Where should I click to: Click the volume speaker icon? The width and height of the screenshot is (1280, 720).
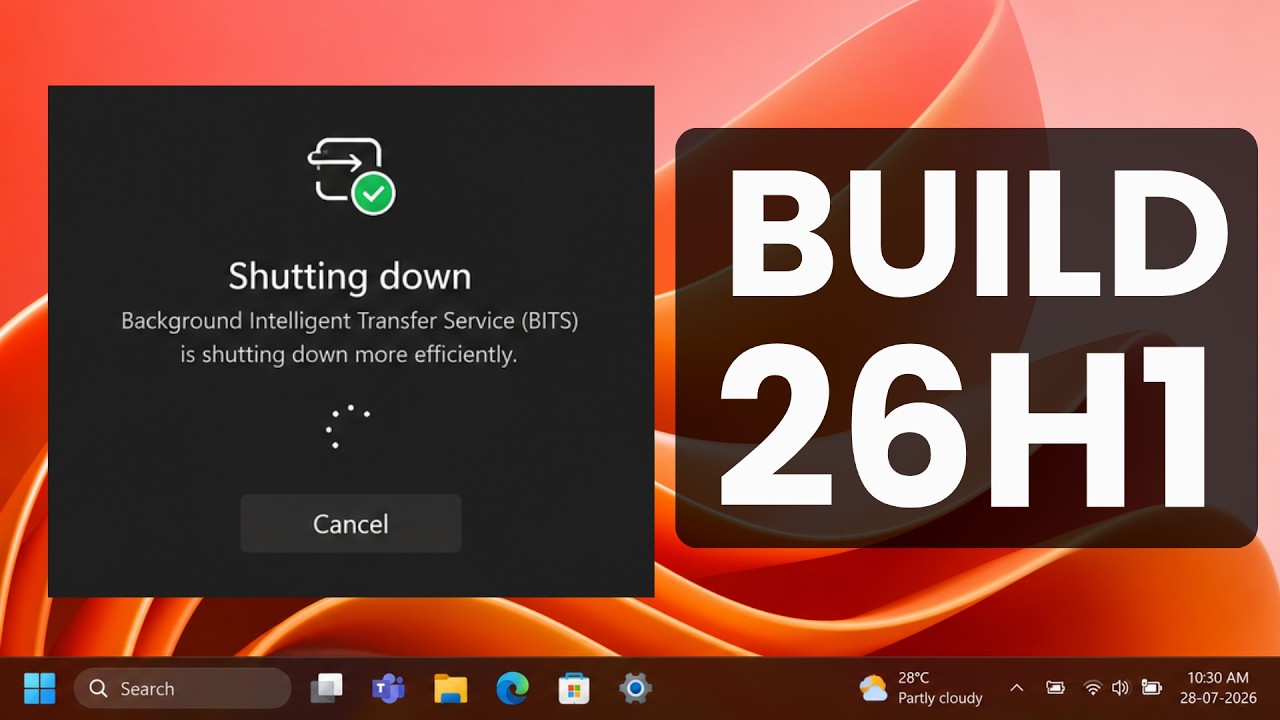[1120, 688]
